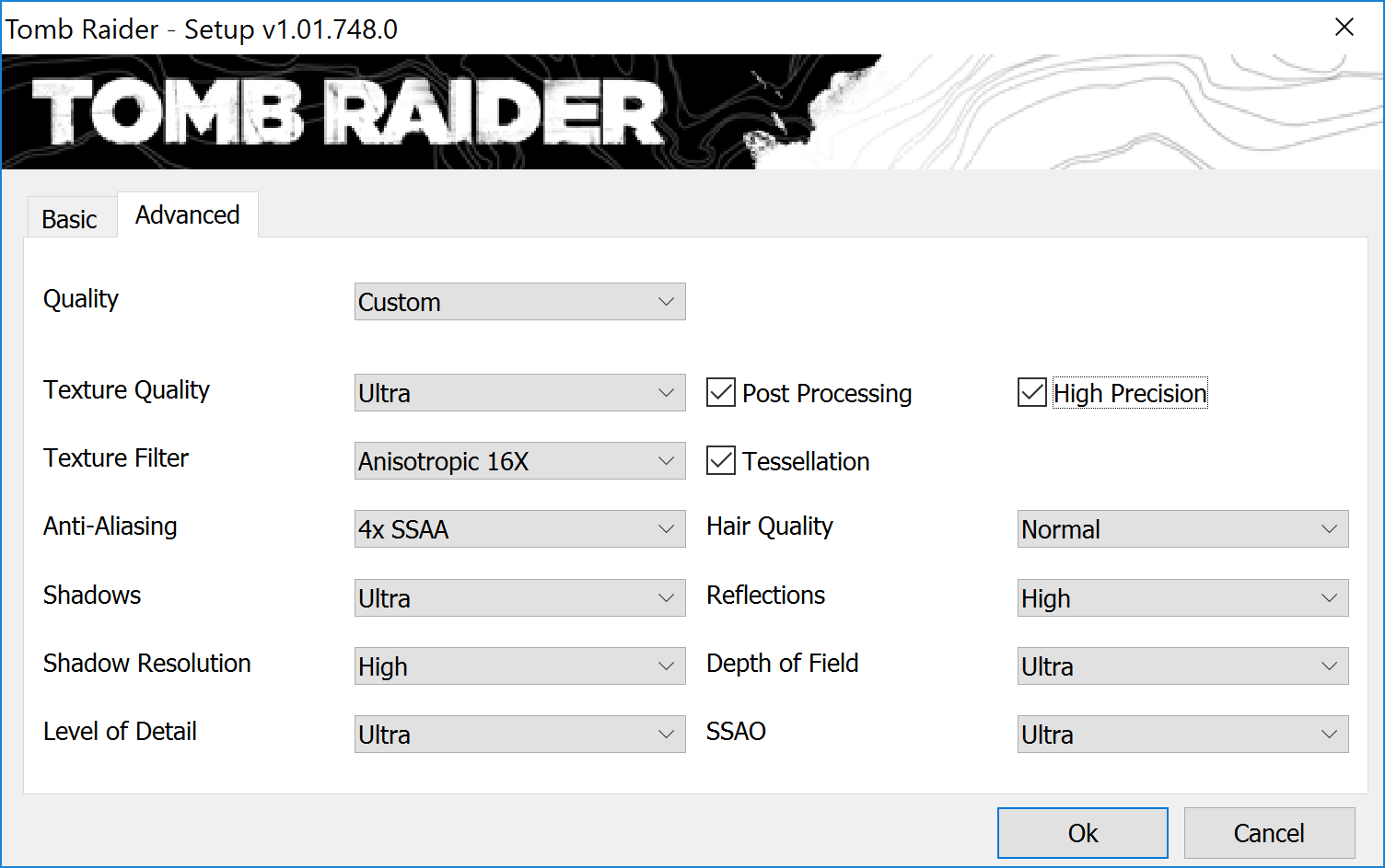Click the Reflections label
Viewport: 1385px width, 868px height.
(x=766, y=596)
